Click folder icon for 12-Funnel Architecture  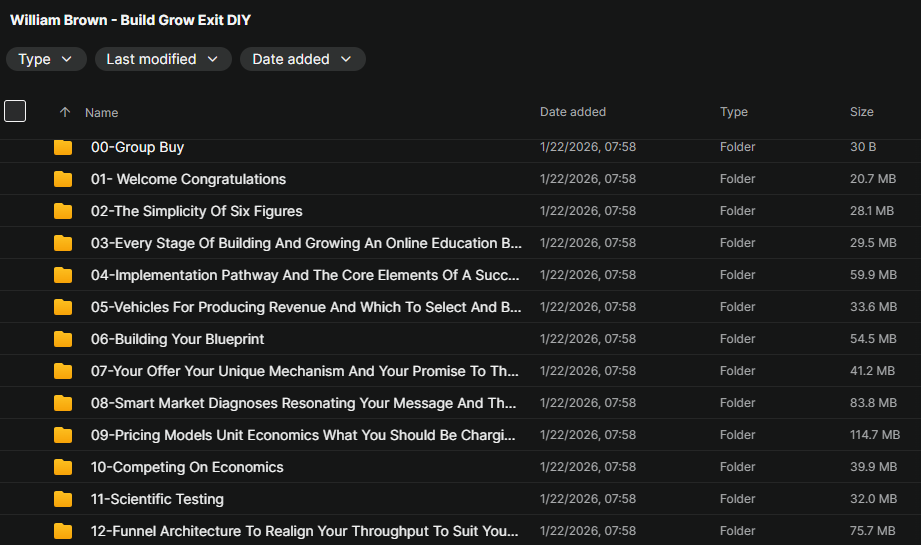tap(63, 531)
